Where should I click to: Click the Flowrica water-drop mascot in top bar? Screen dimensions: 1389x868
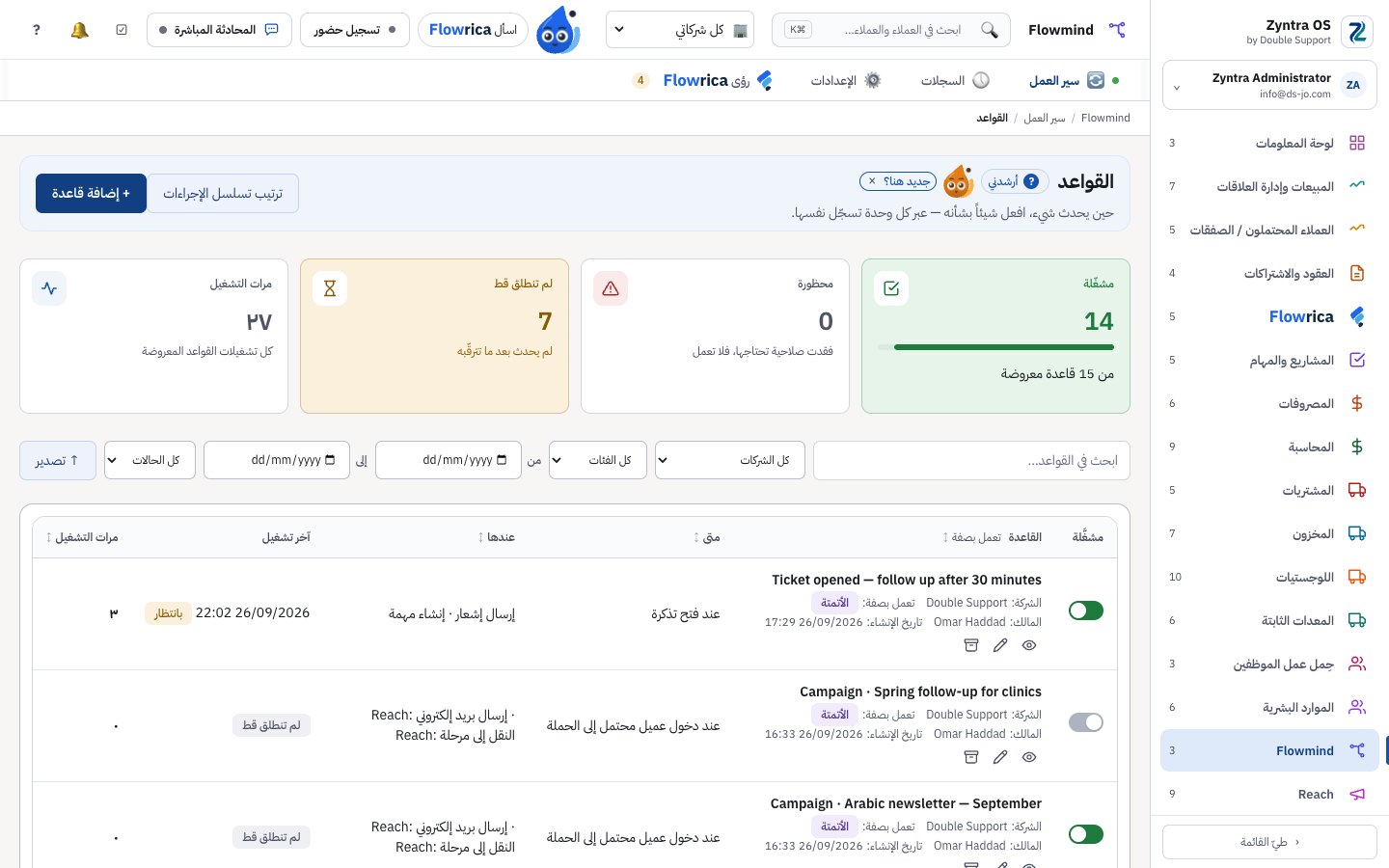558,30
